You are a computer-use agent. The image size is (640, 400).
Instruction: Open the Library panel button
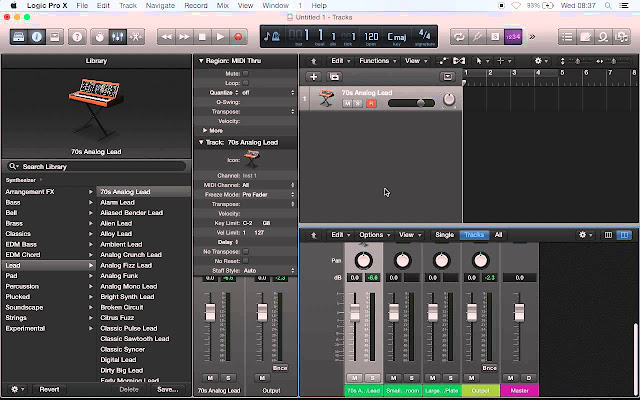pyautogui.click(x=19, y=37)
